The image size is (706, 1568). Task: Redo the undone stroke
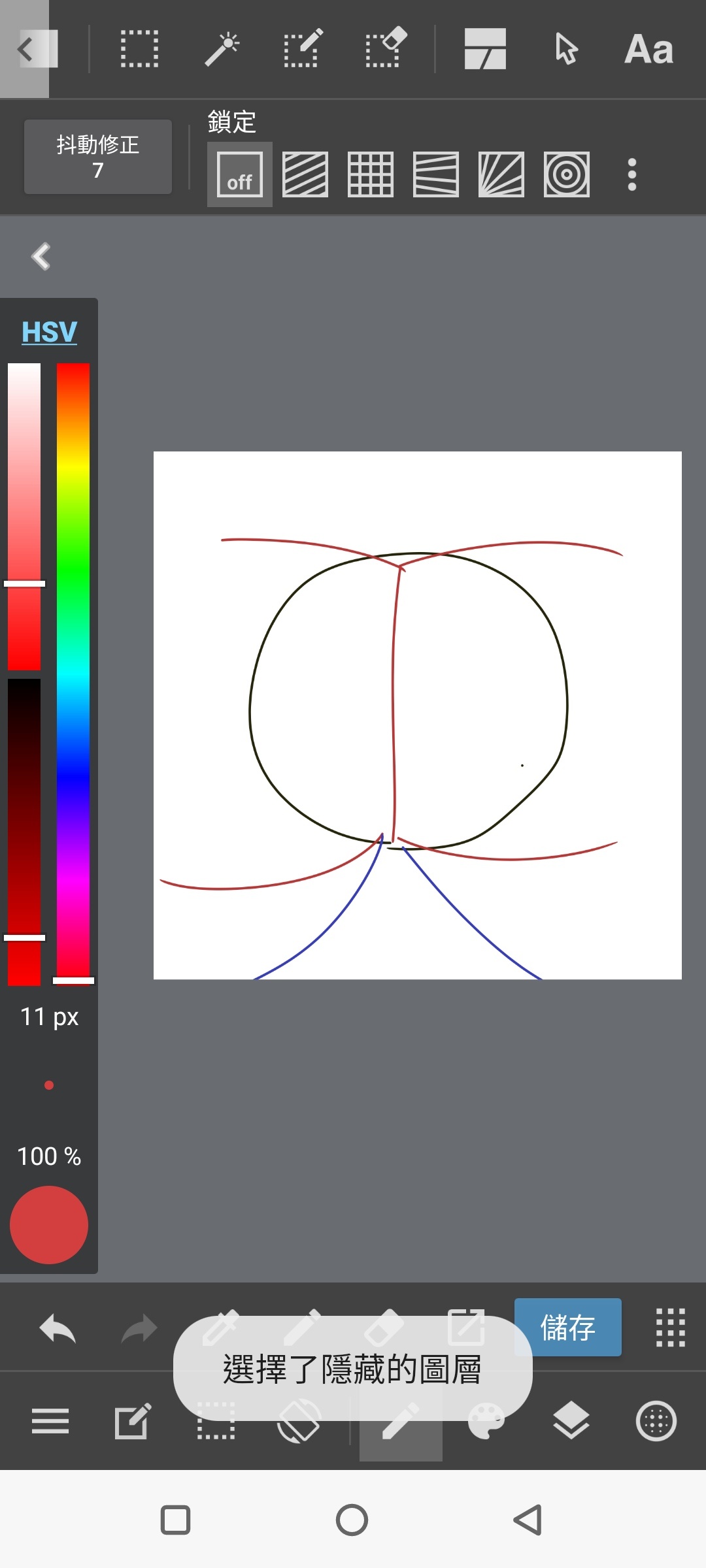click(139, 1328)
